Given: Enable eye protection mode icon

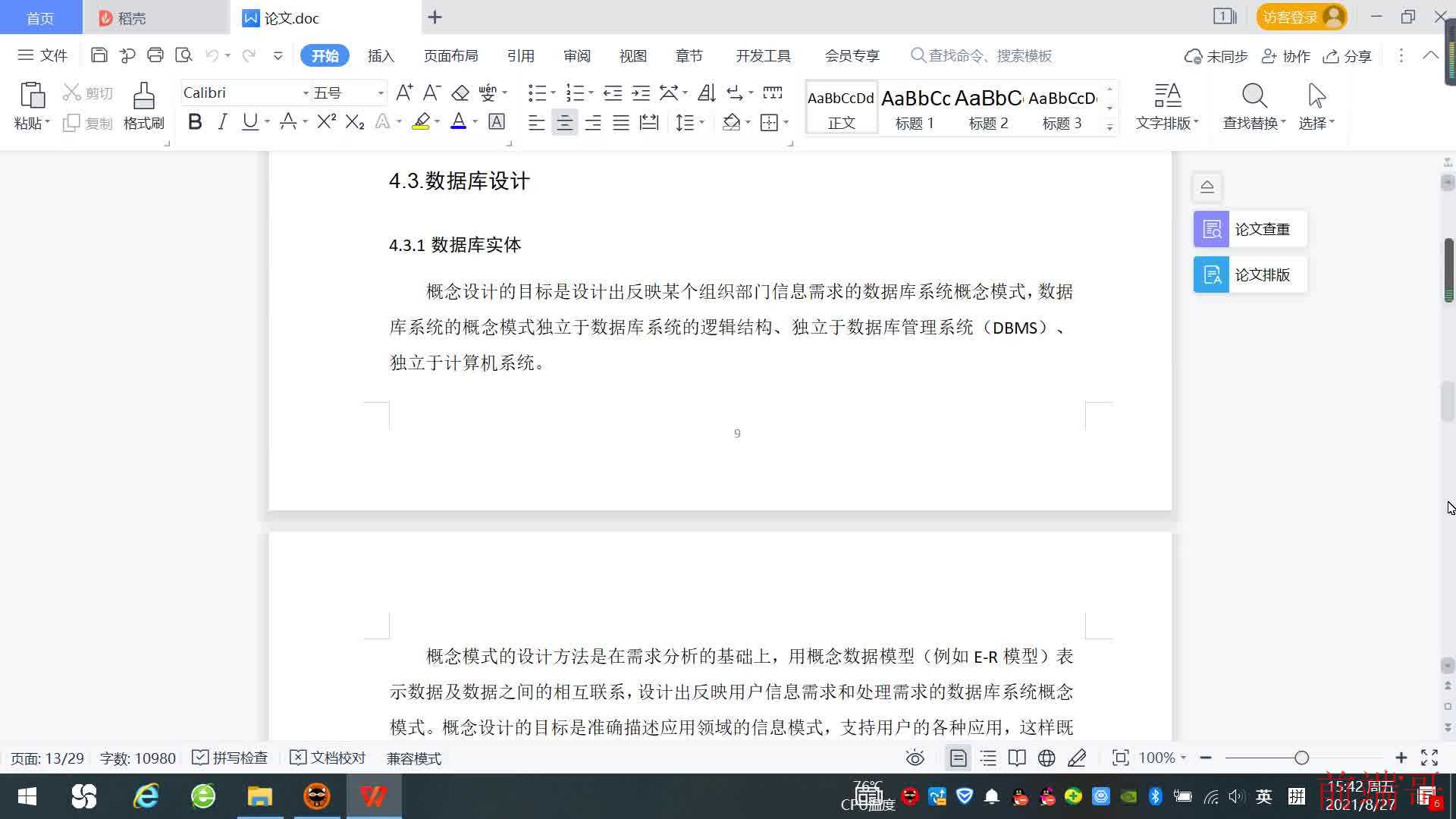Looking at the screenshot, I should (915, 758).
